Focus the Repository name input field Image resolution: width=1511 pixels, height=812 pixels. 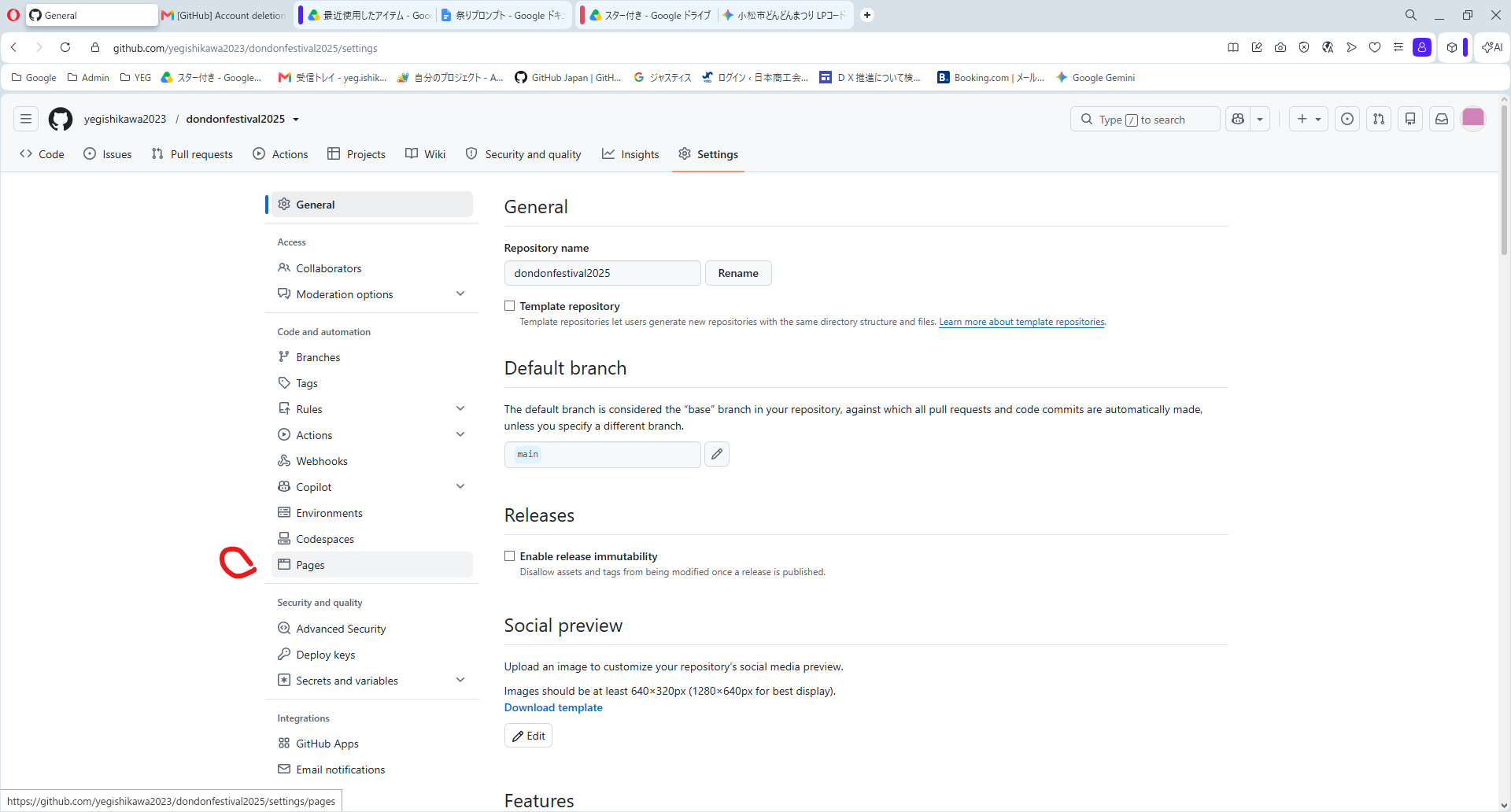(603, 273)
